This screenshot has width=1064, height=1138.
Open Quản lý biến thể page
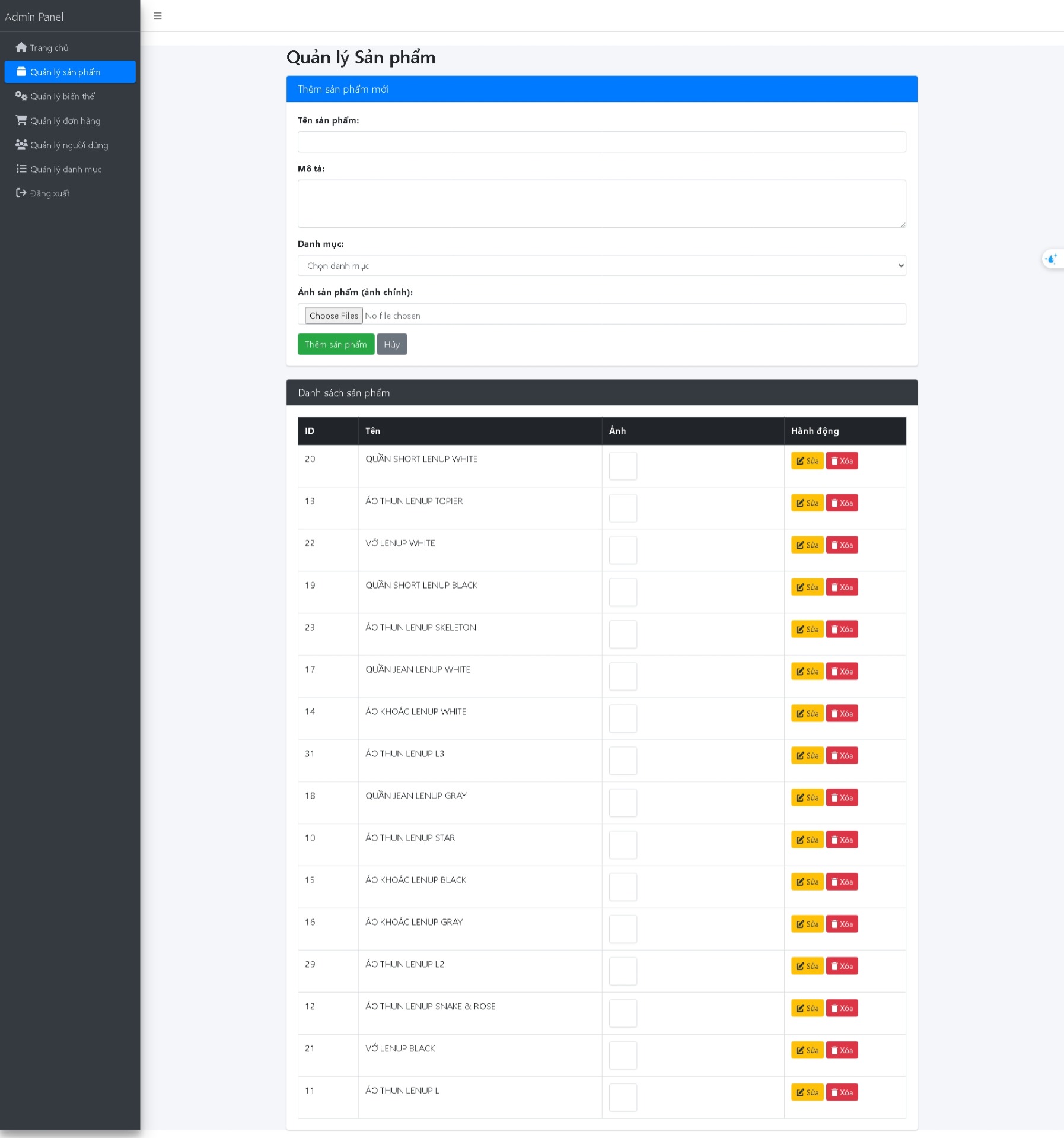coord(70,96)
